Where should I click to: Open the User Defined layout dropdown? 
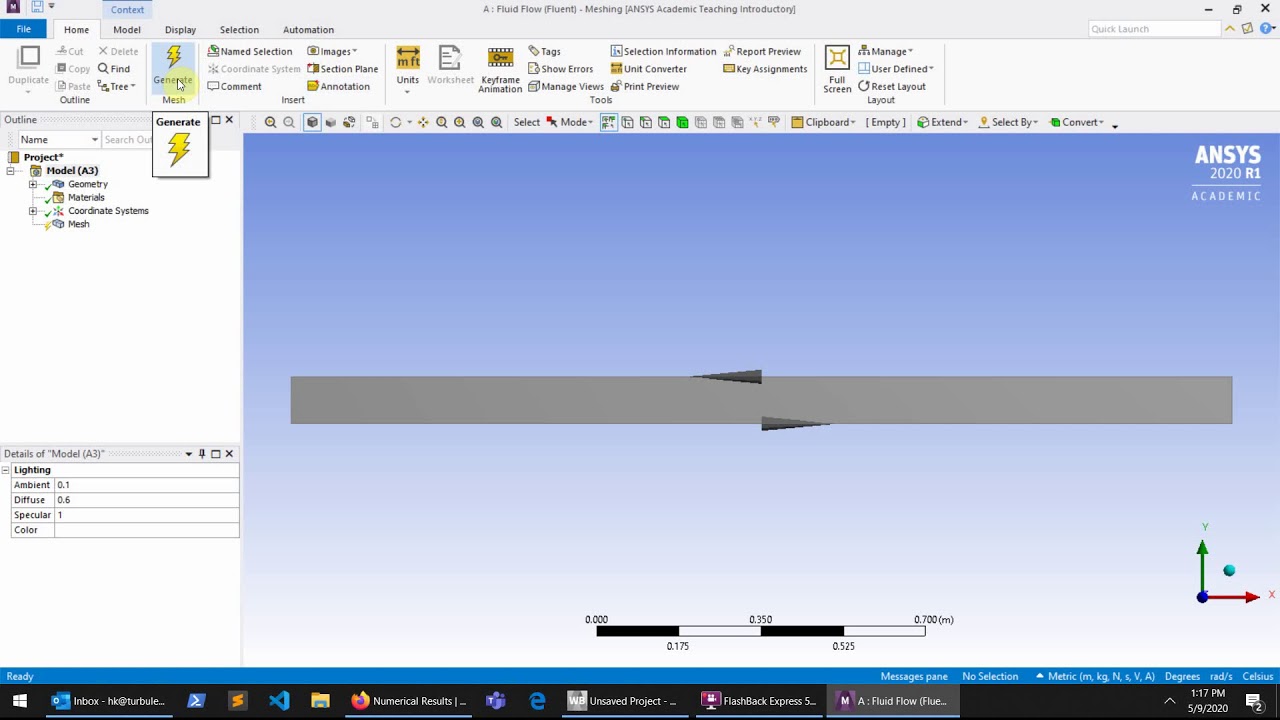click(896, 69)
